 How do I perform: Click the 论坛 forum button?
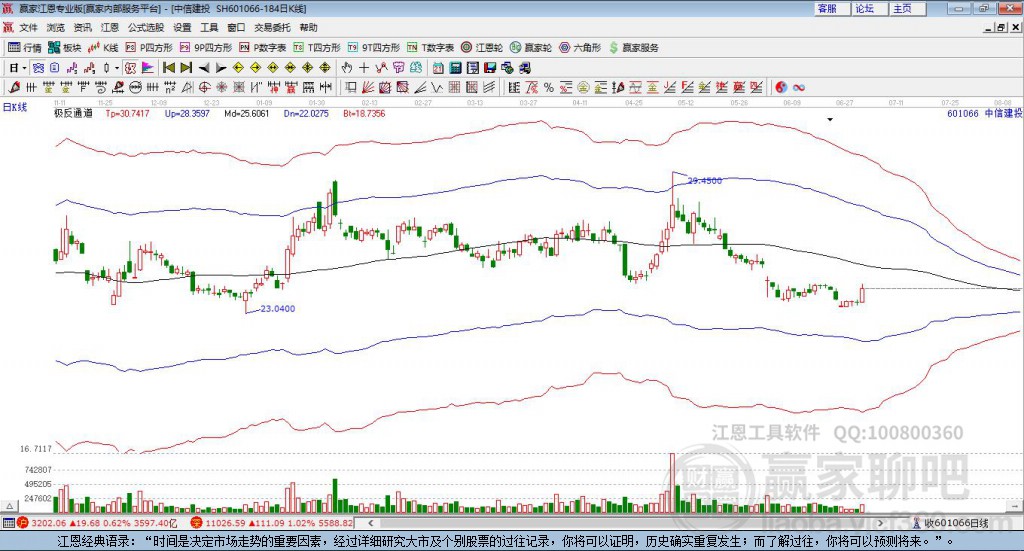(x=864, y=8)
